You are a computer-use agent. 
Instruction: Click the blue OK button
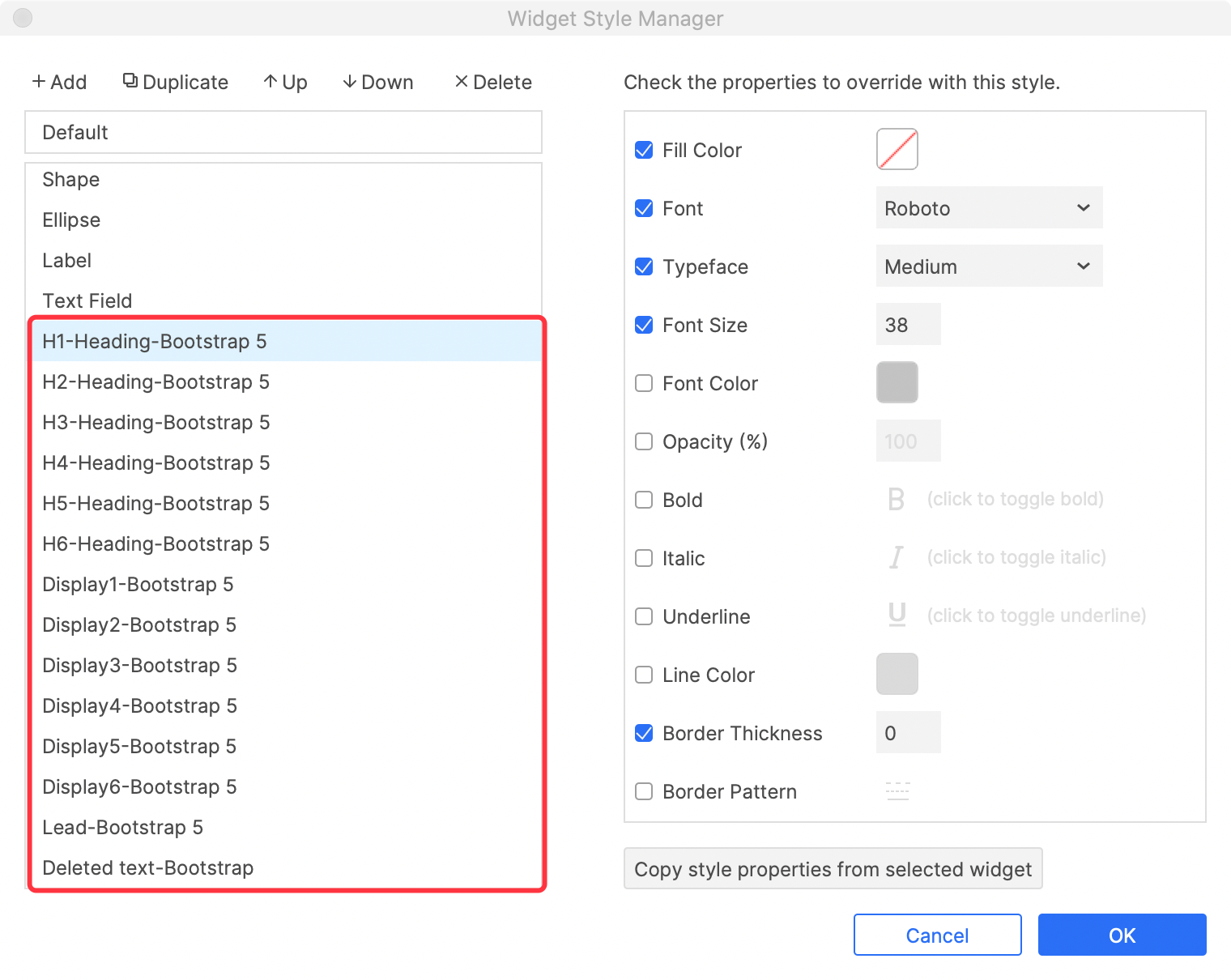coord(1122,935)
